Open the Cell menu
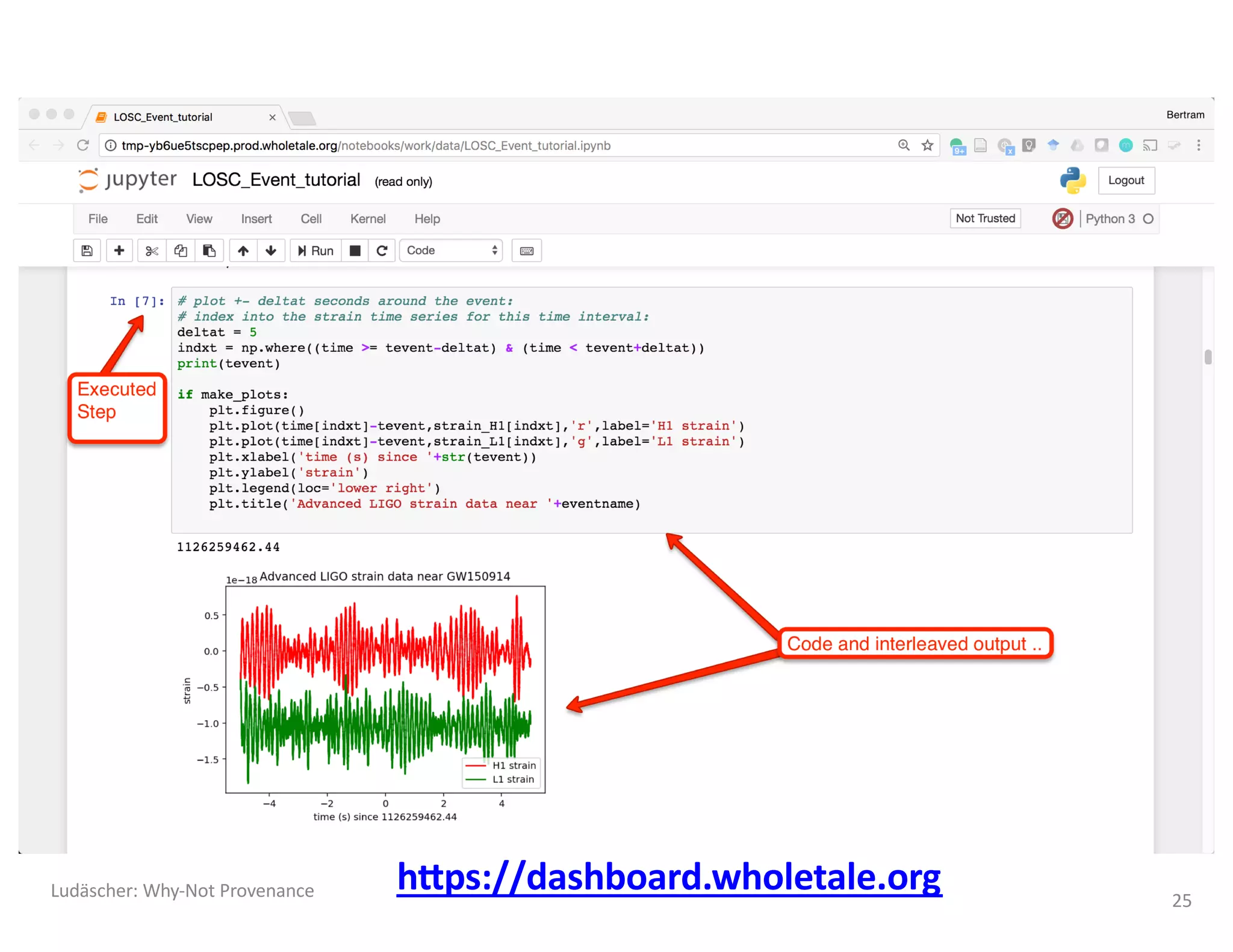The image size is (1233, 952). point(311,219)
